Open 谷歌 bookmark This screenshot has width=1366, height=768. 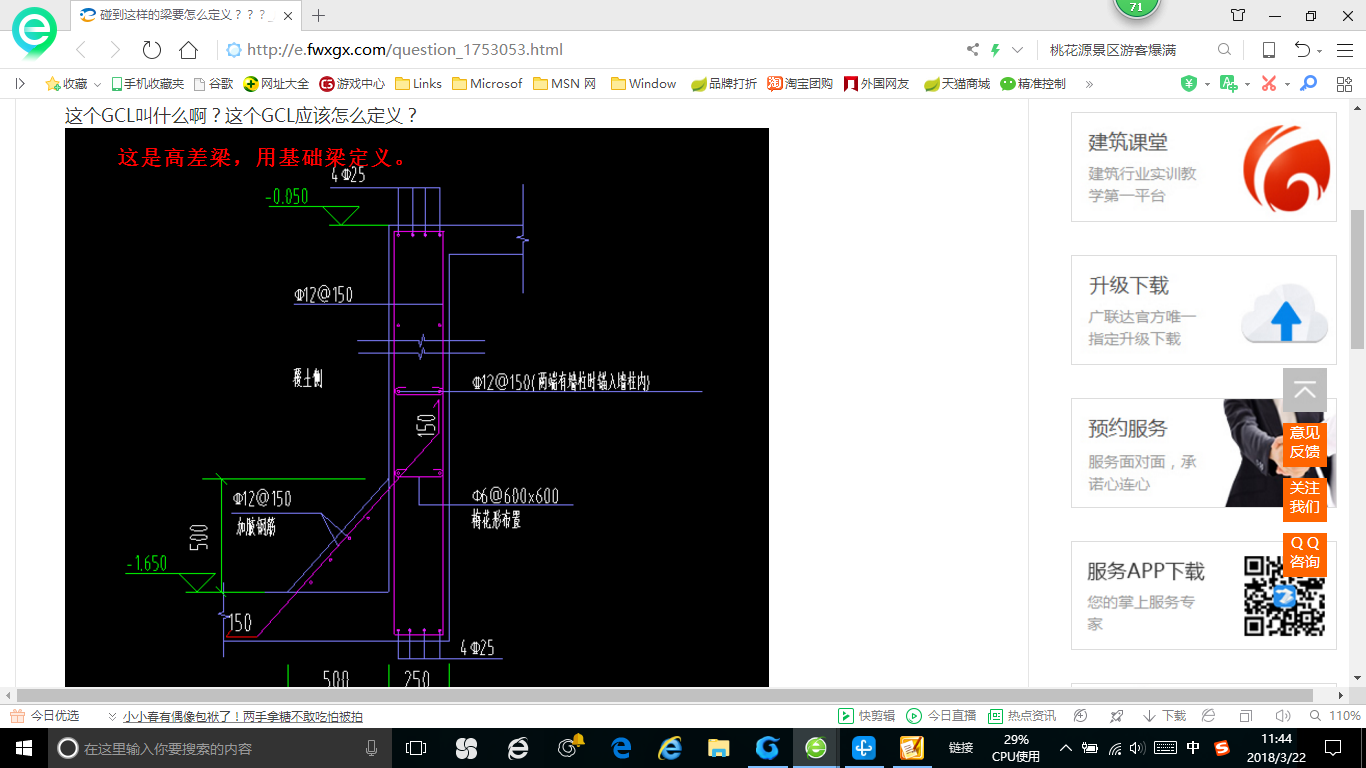[214, 84]
